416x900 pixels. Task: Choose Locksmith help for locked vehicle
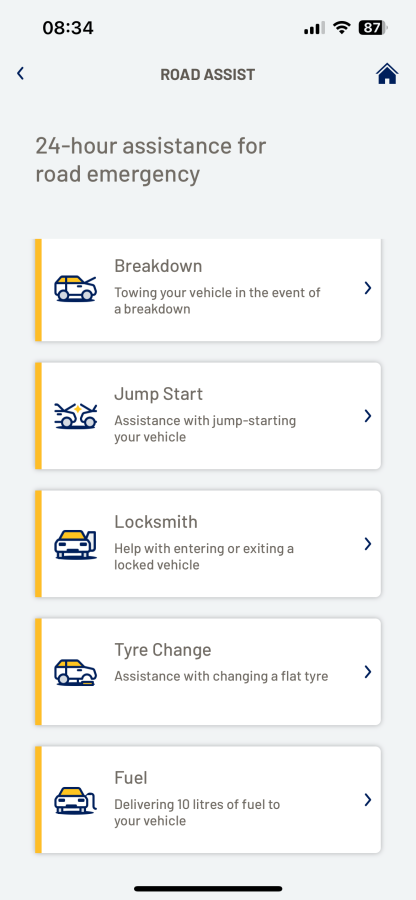pos(204,557)
